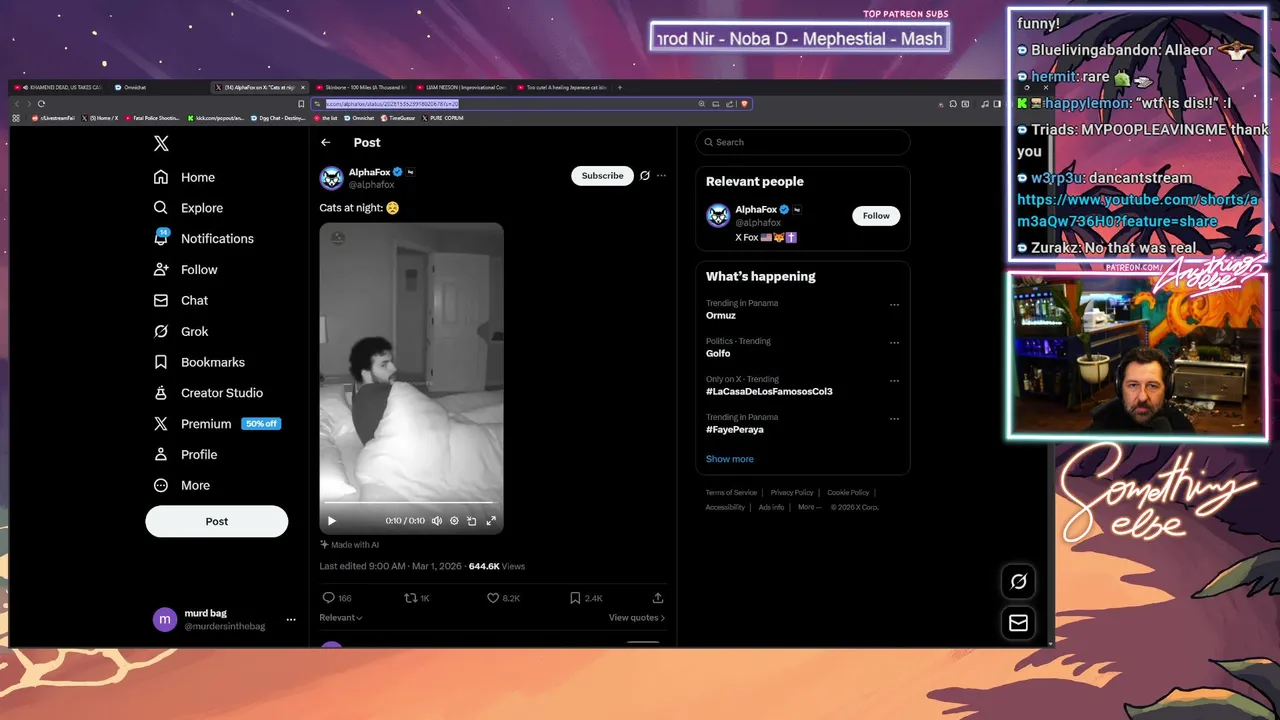The width and height of the screenshot is (1280, 720).
Task: Open Bookmarks in the sidebar
Action: coord(199,362)
